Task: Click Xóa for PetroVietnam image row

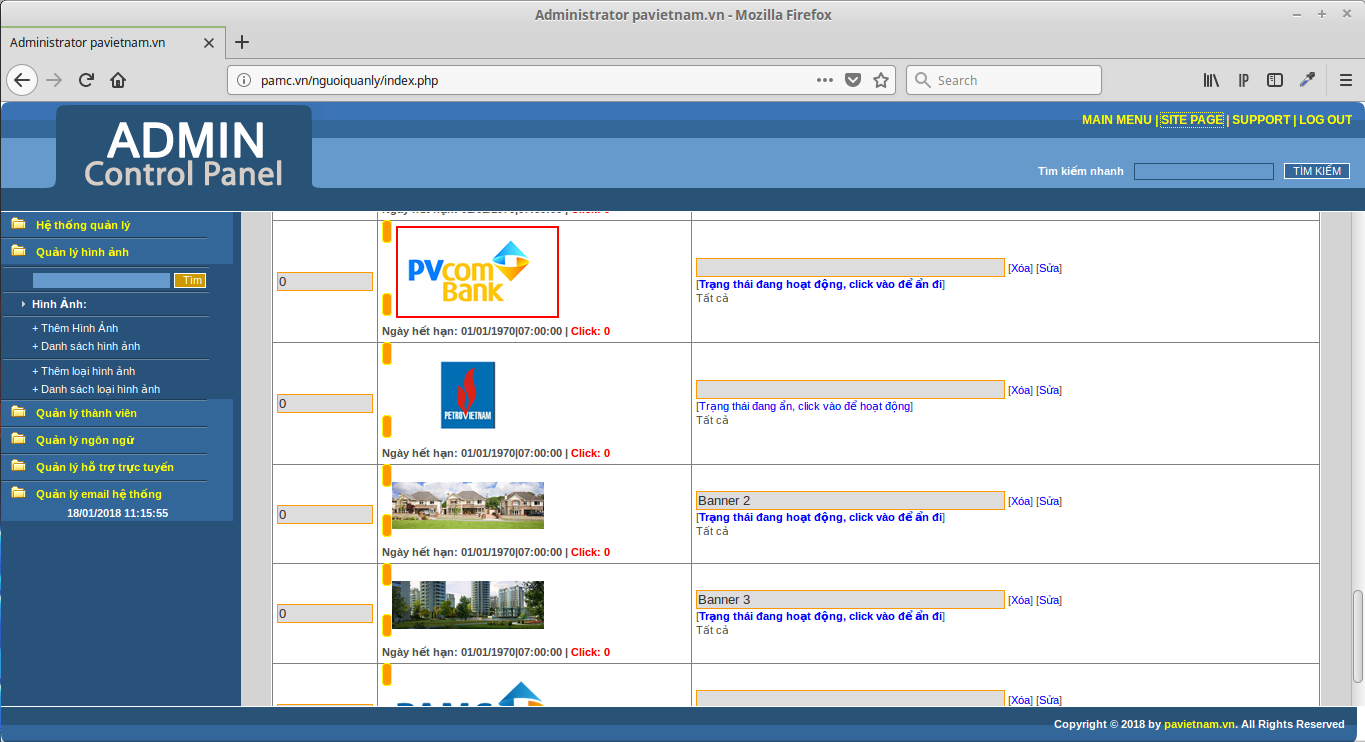Action: point(1020,390)
